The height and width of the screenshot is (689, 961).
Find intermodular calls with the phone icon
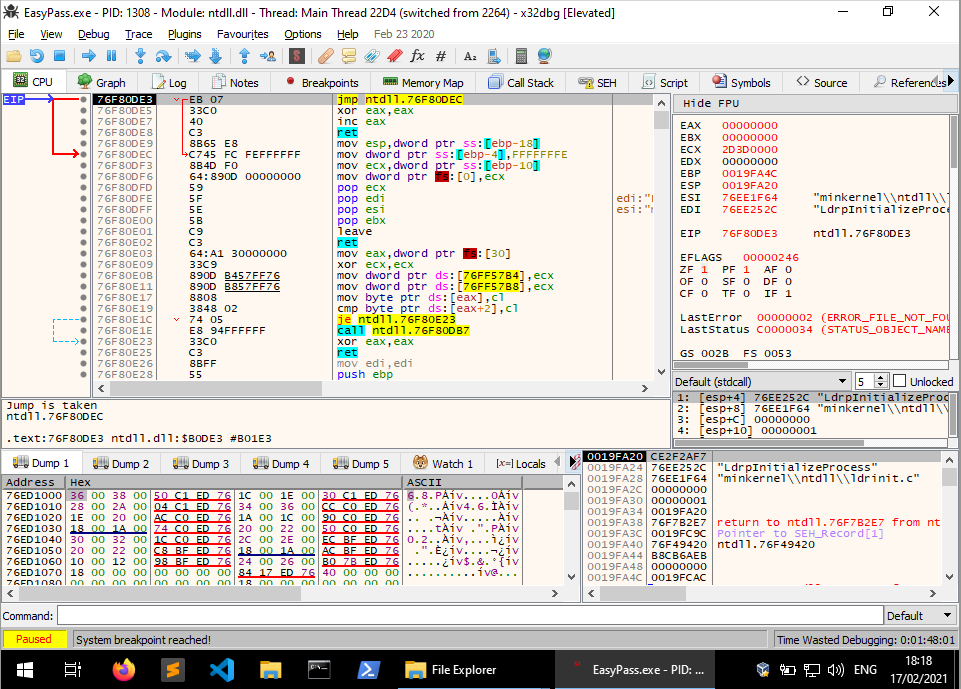pos(494,56)
